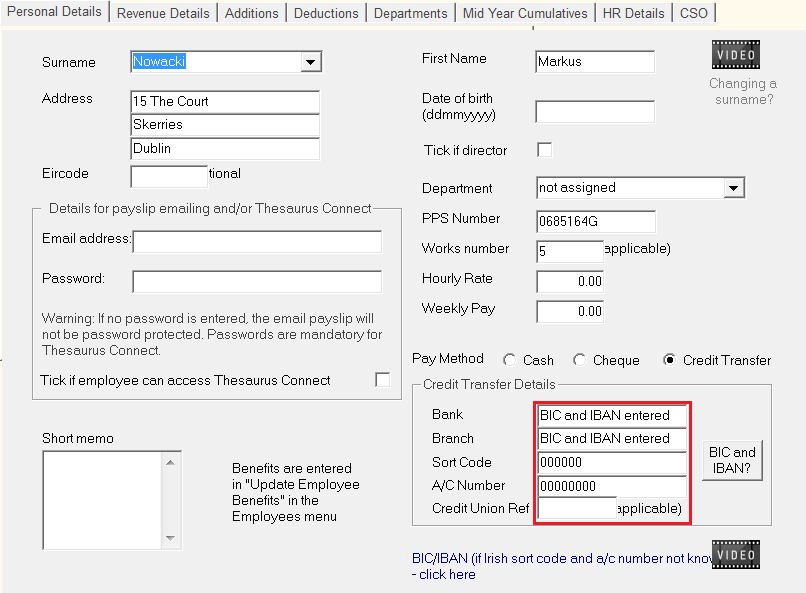Focus the A/C Number field
The image size is (806, 593).
612,486
